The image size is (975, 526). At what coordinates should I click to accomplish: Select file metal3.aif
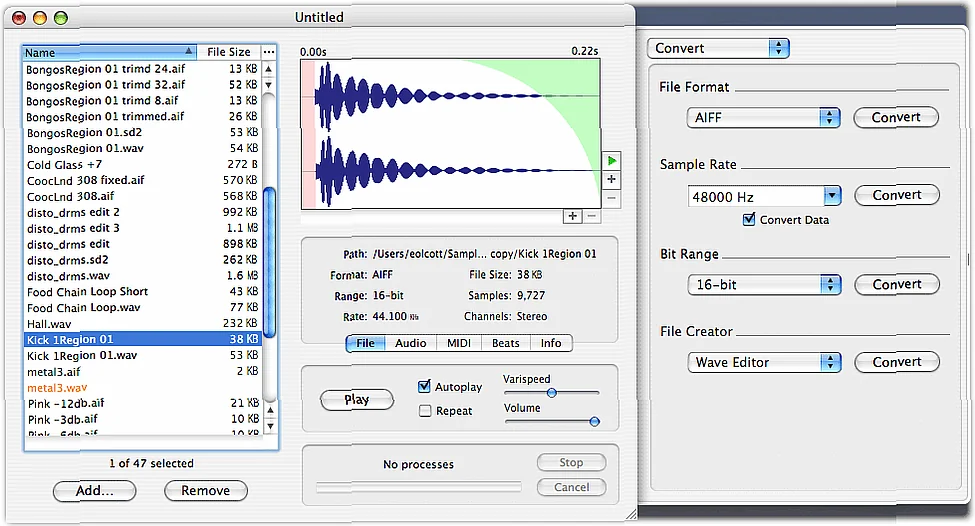point(142,372)
